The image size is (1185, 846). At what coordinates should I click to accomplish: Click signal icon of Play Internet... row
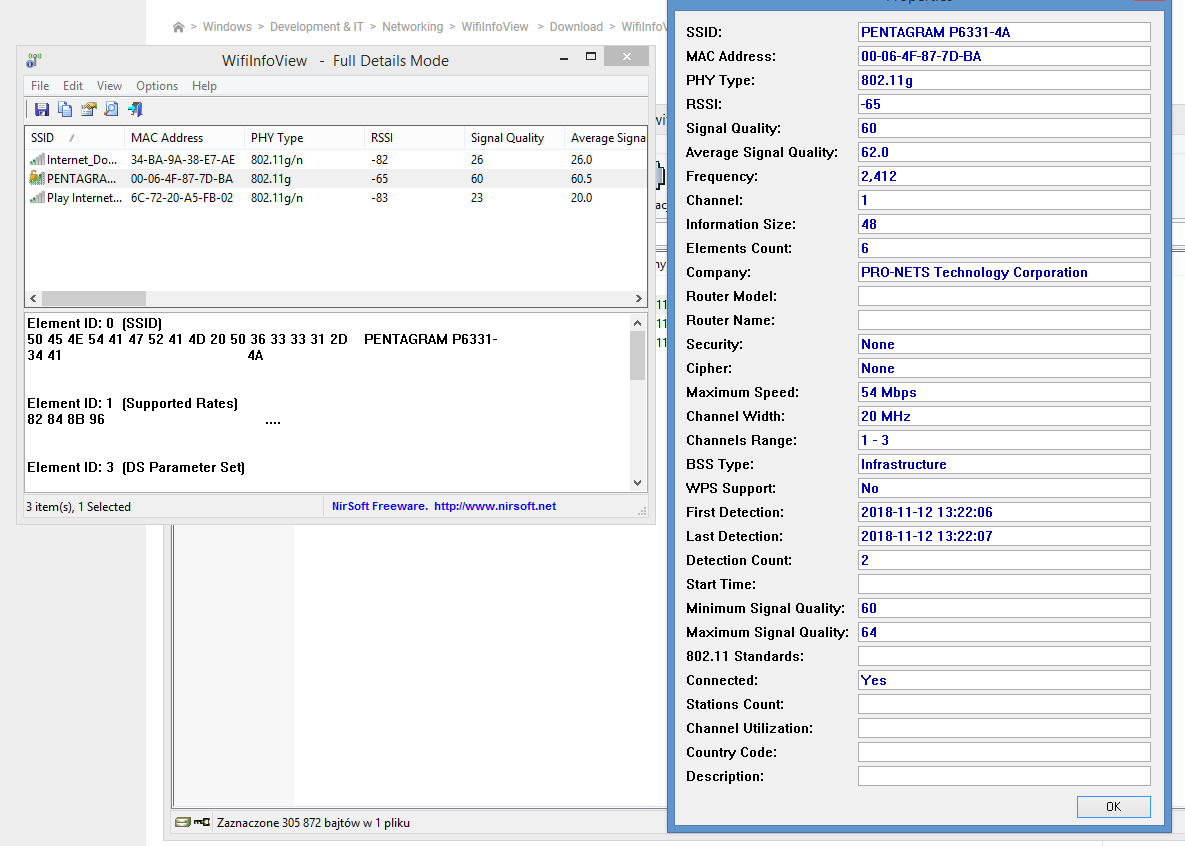pos(37,197)
